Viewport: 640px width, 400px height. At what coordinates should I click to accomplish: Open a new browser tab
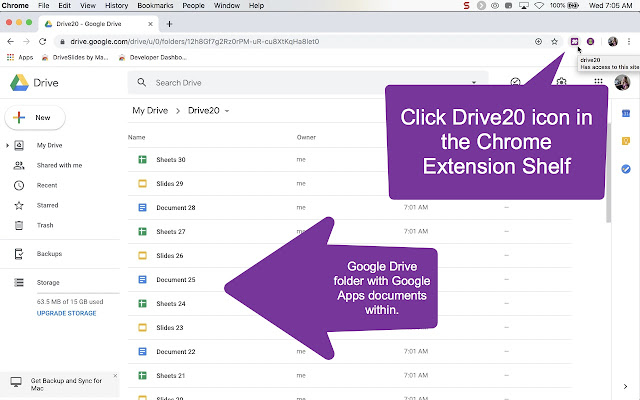click(x=170, y=23)
